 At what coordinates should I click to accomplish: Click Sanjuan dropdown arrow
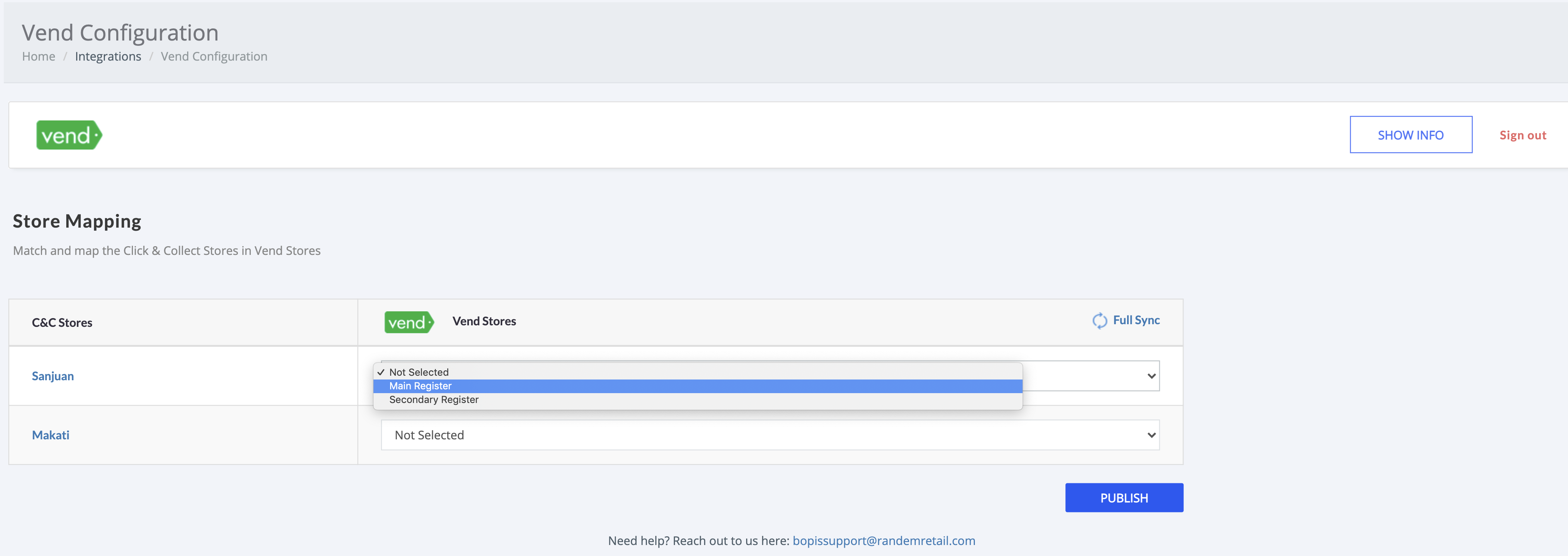(1151, 376)
